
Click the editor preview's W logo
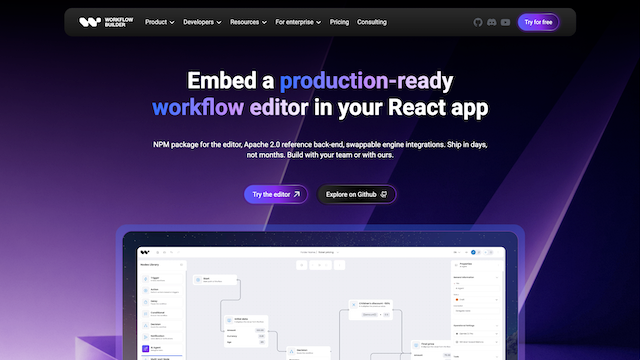pos(145,252)
